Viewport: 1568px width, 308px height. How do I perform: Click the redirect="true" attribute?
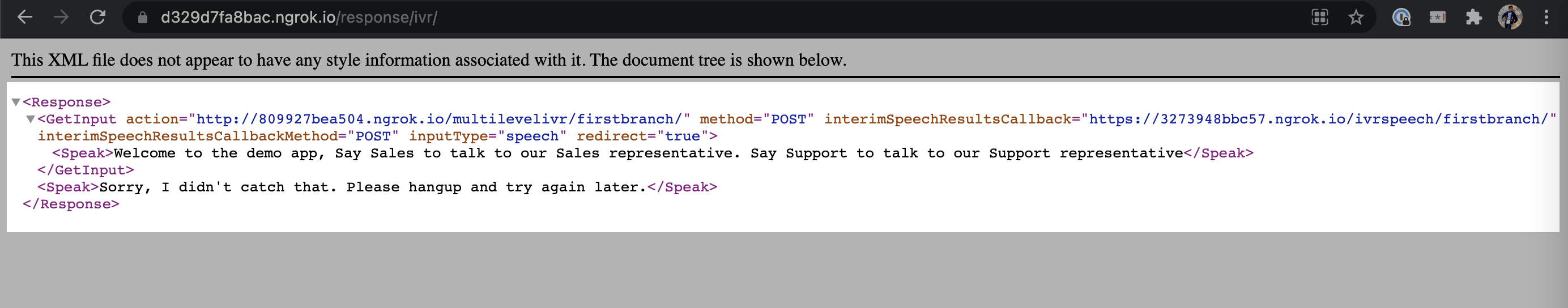tap(643, 136)
